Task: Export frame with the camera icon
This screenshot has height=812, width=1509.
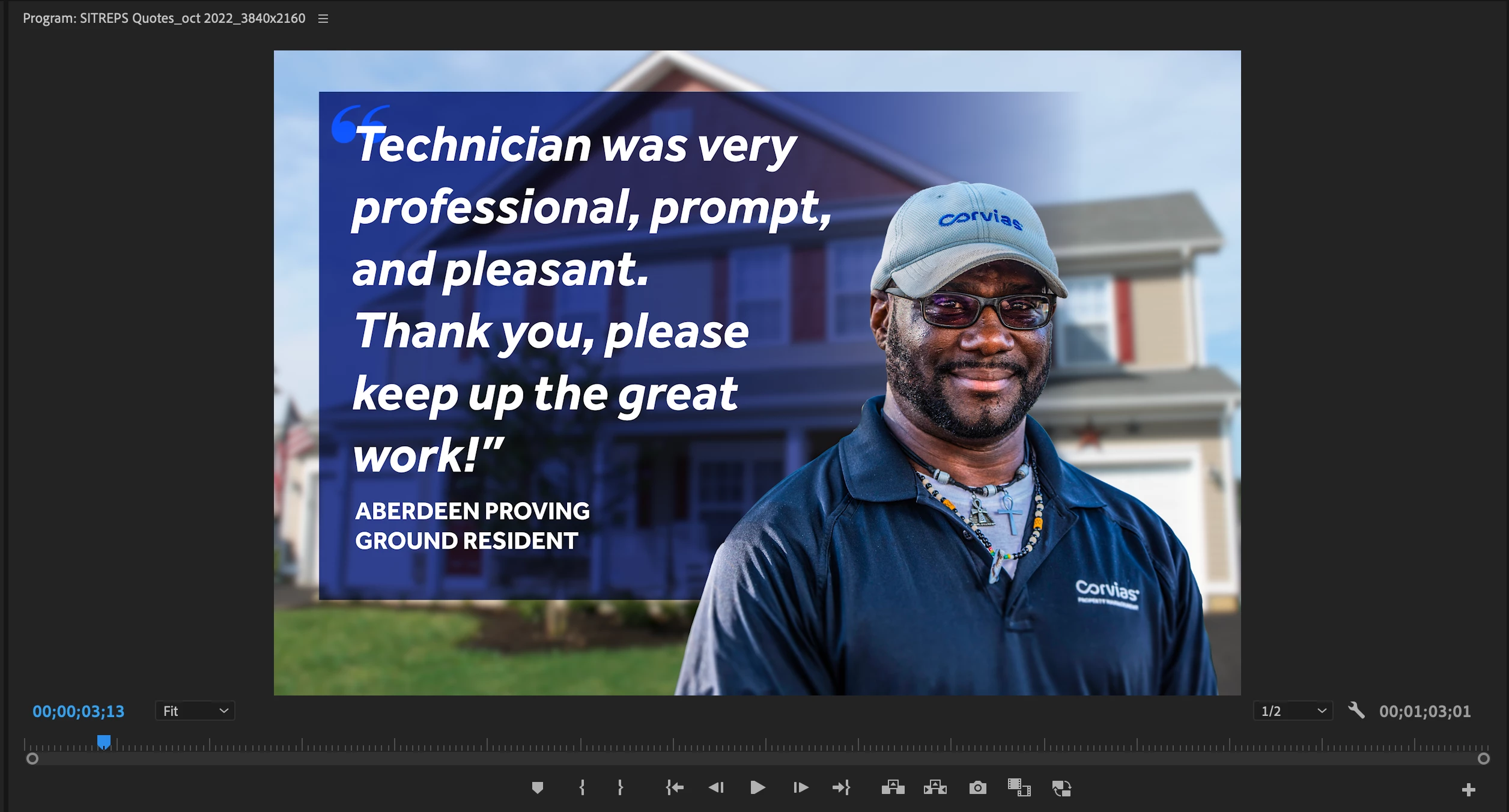Action: [x=977, y=787]
